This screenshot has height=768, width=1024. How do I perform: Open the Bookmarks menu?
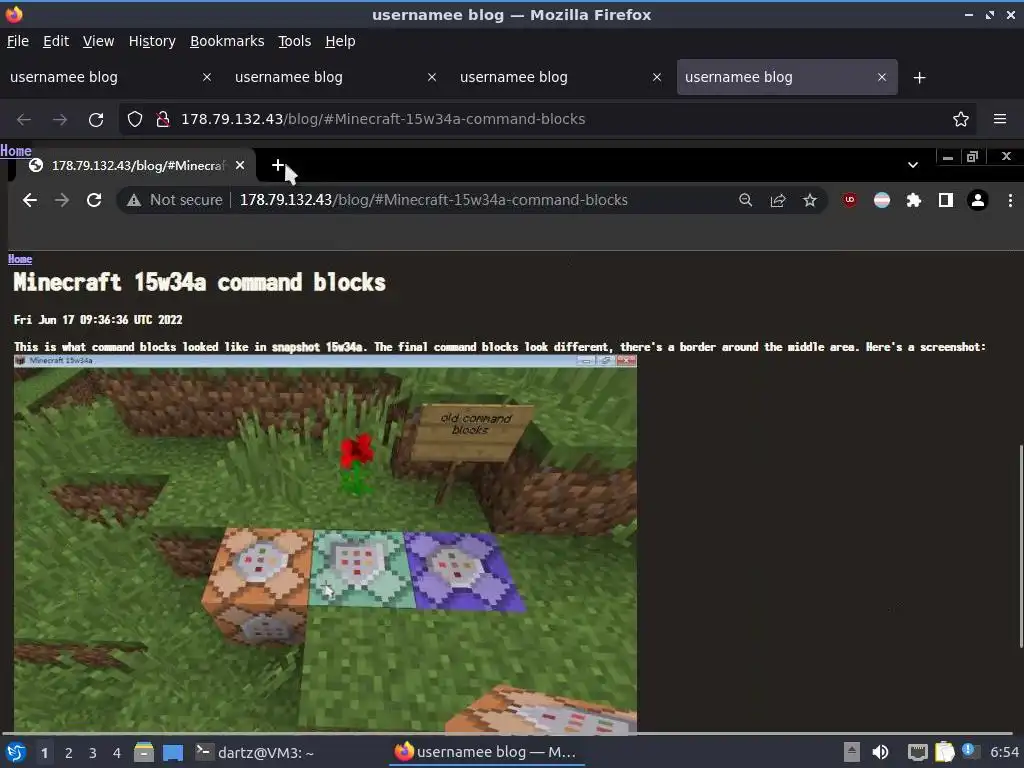click(x=227, y=41)
